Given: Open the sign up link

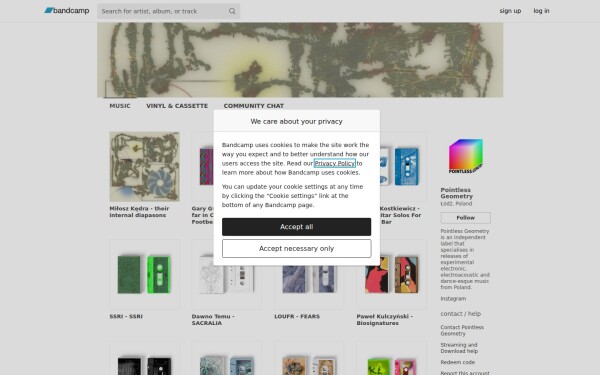Looking at the screenshot, I should click(510, 11).
